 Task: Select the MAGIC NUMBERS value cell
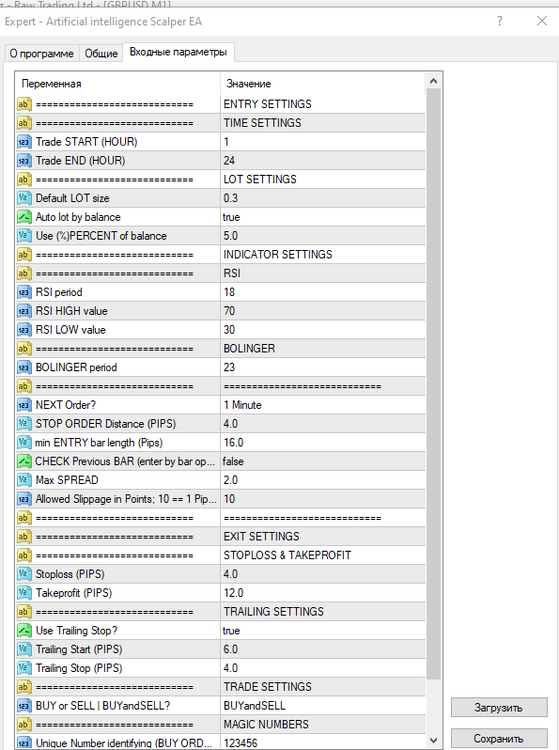(323, 725)
